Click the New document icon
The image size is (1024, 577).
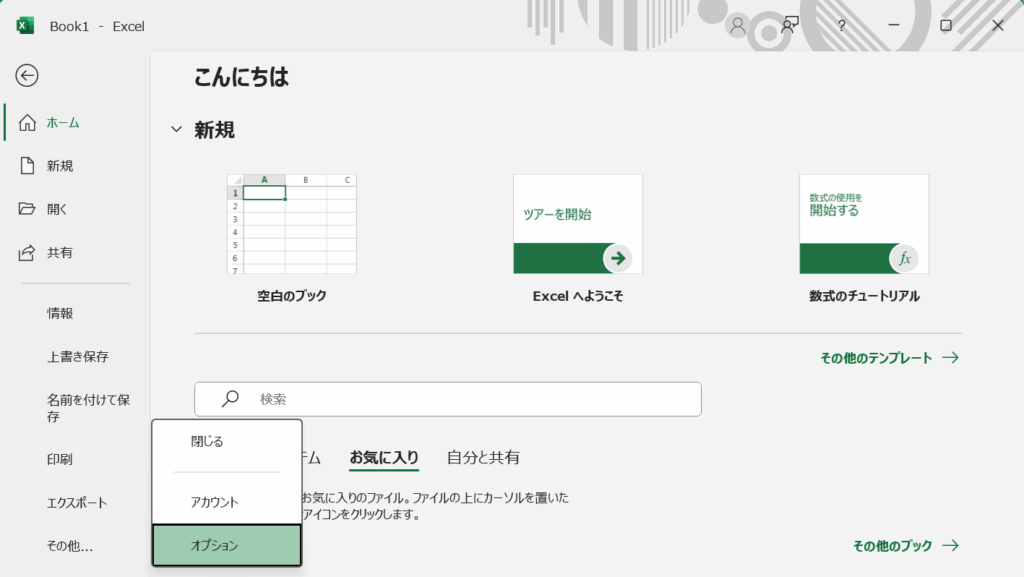(x=27, y=166)
